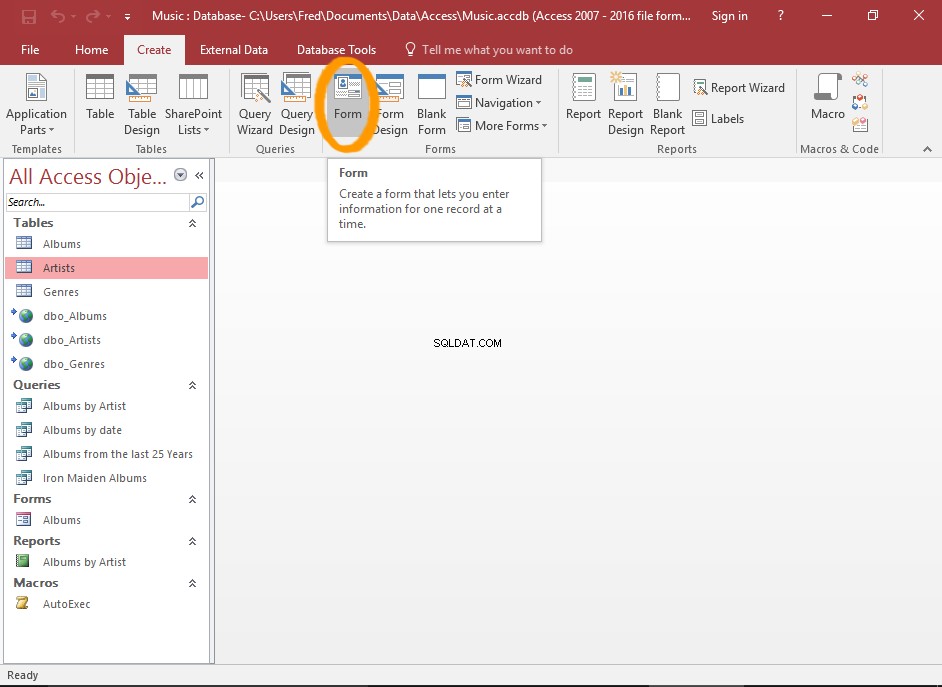Select the AutoExec macro

pyautogui.click(x=106, y=604)
